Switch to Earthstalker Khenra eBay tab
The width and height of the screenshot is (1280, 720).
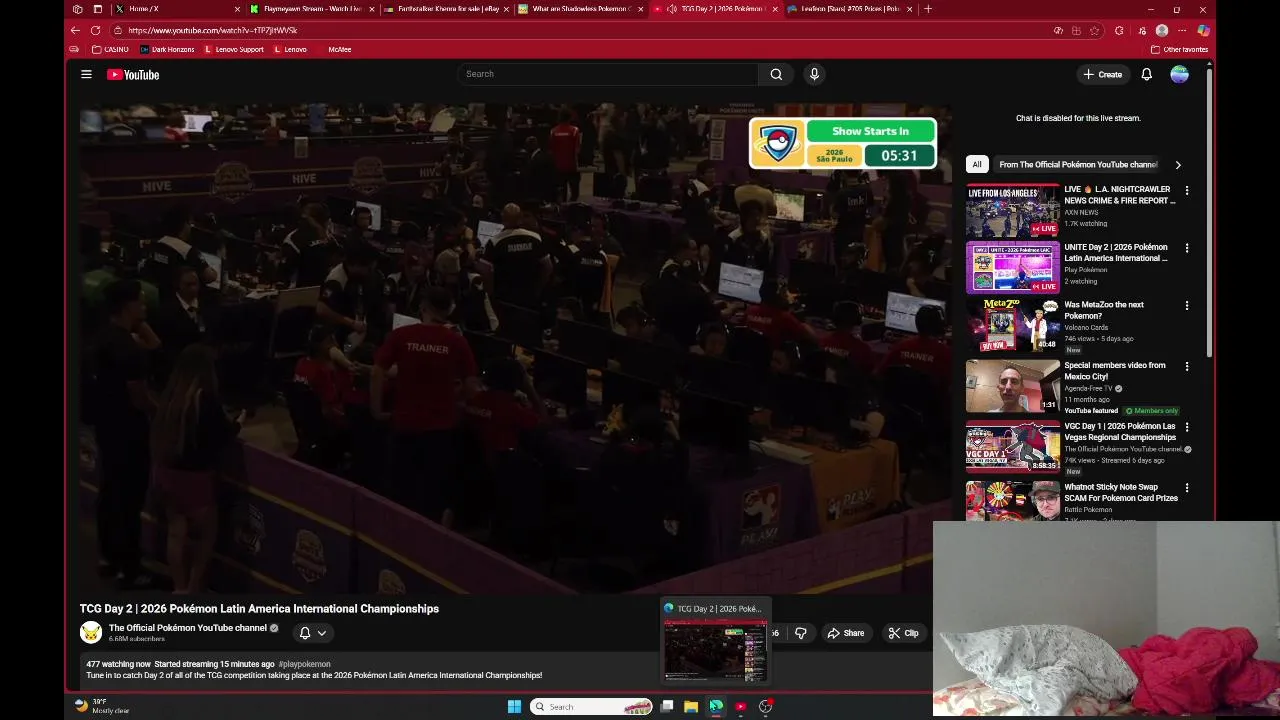[x=446, y=9]
